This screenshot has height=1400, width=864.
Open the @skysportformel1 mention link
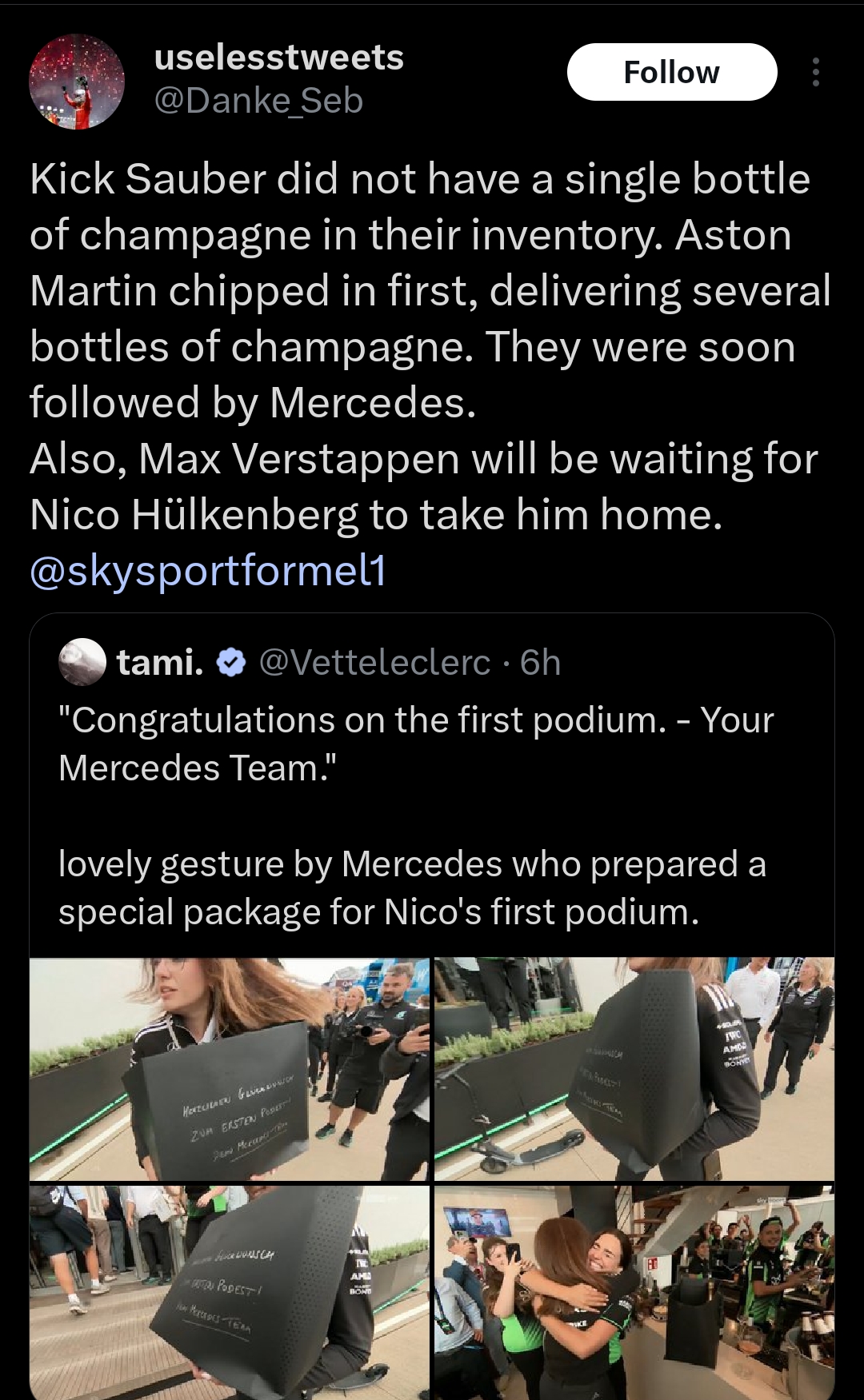[x=208, y=571]
